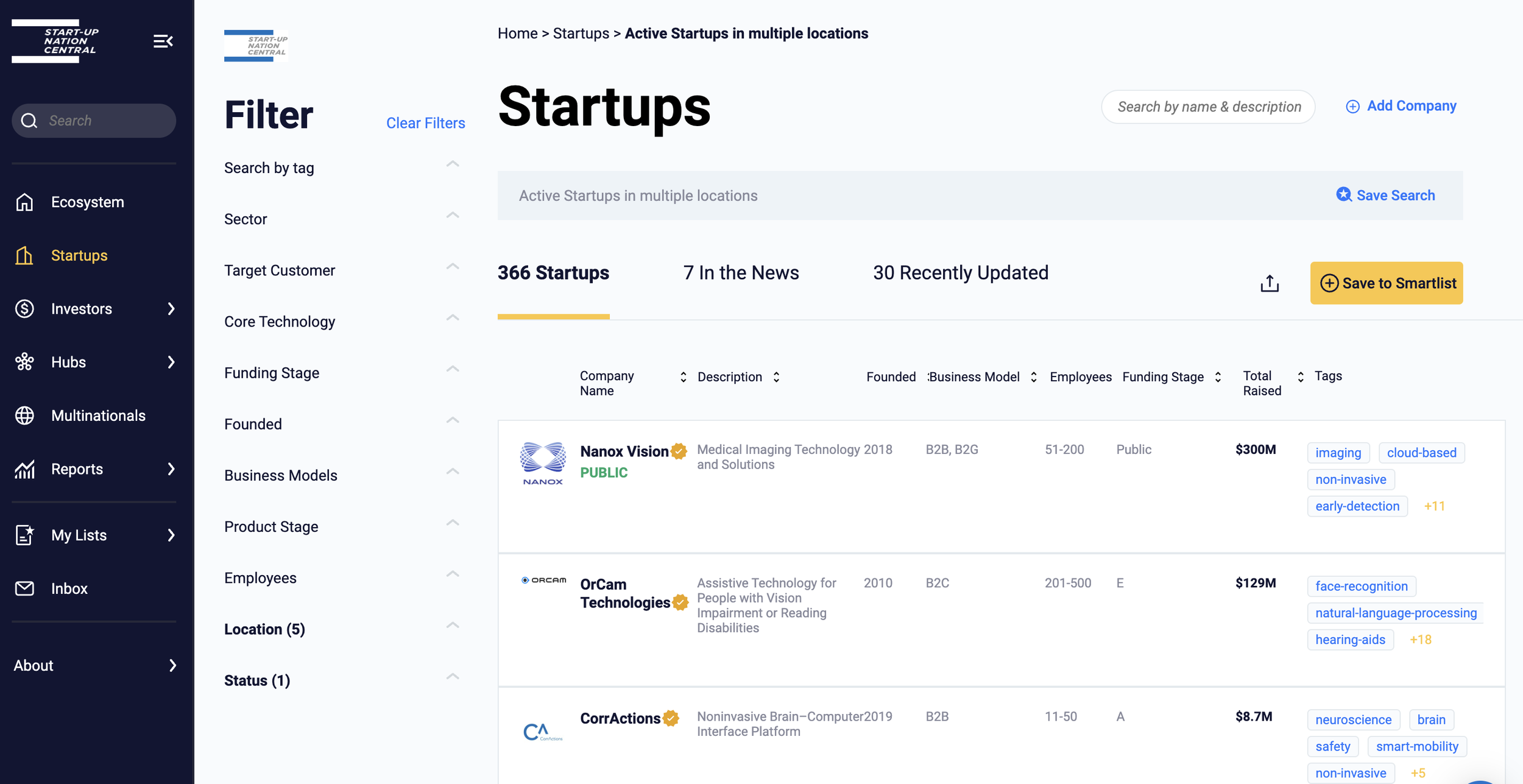Expand the Investors sidebar submenu

coord(171,309)
